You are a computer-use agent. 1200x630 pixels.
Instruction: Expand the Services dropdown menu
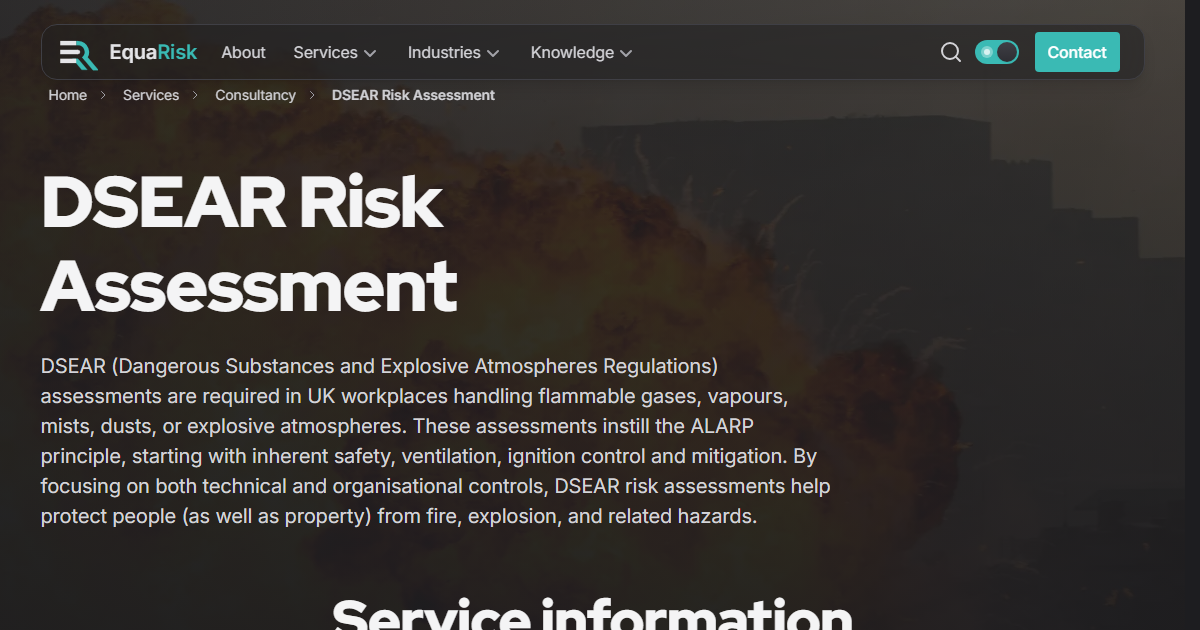click(335, 52)
